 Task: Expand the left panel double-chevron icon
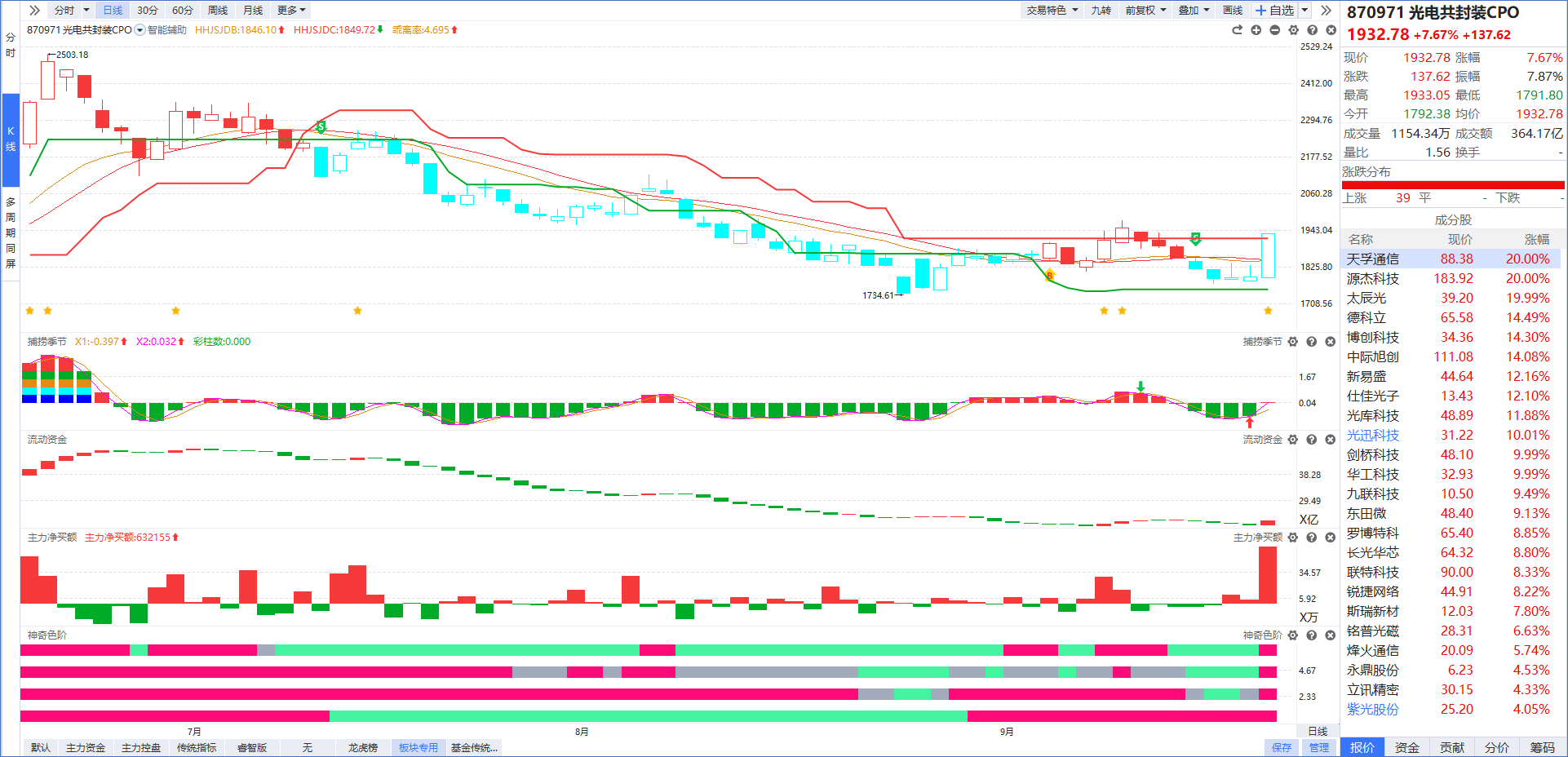tap(34, 10)
